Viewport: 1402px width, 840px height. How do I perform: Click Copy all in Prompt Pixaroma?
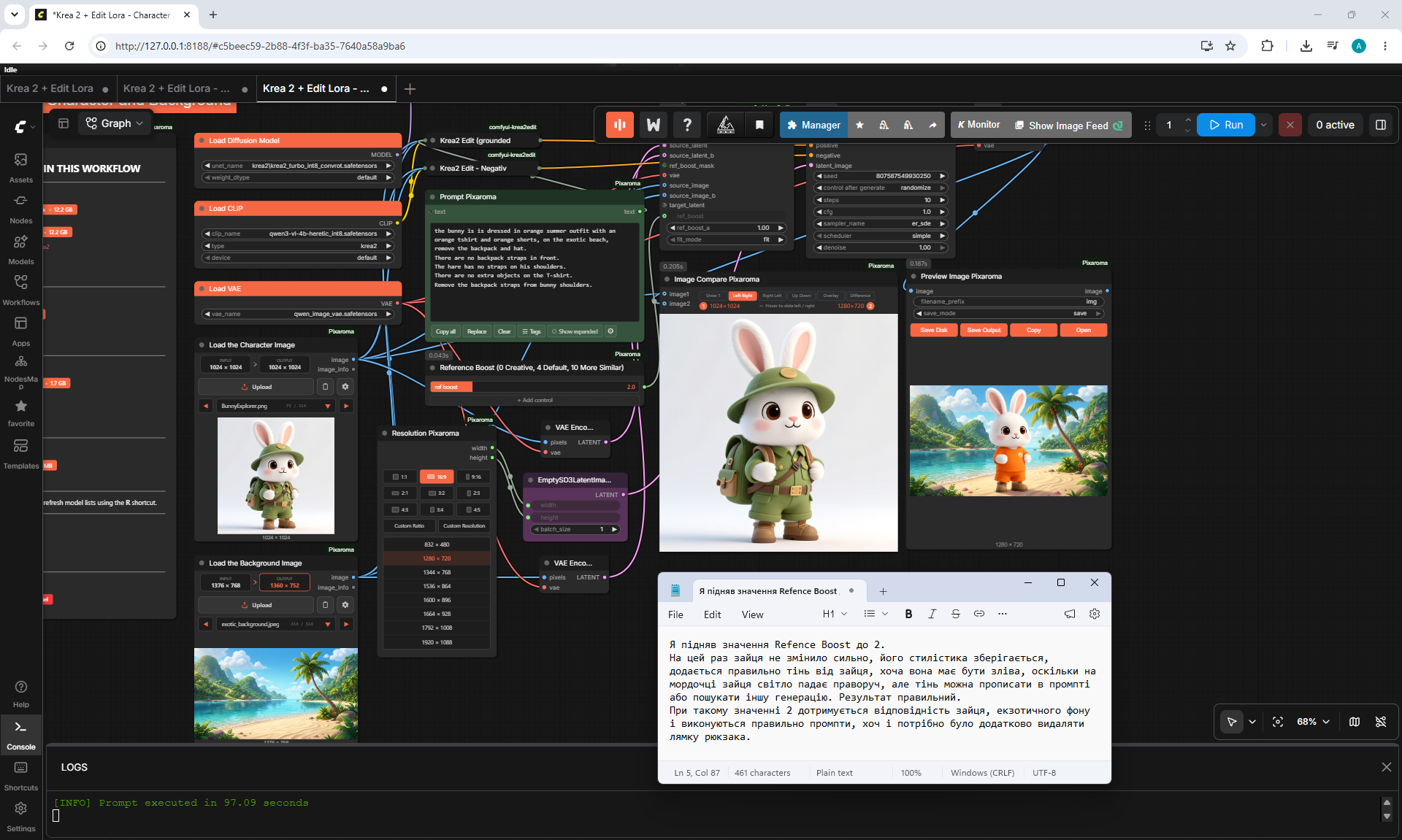tap(445, 331)
